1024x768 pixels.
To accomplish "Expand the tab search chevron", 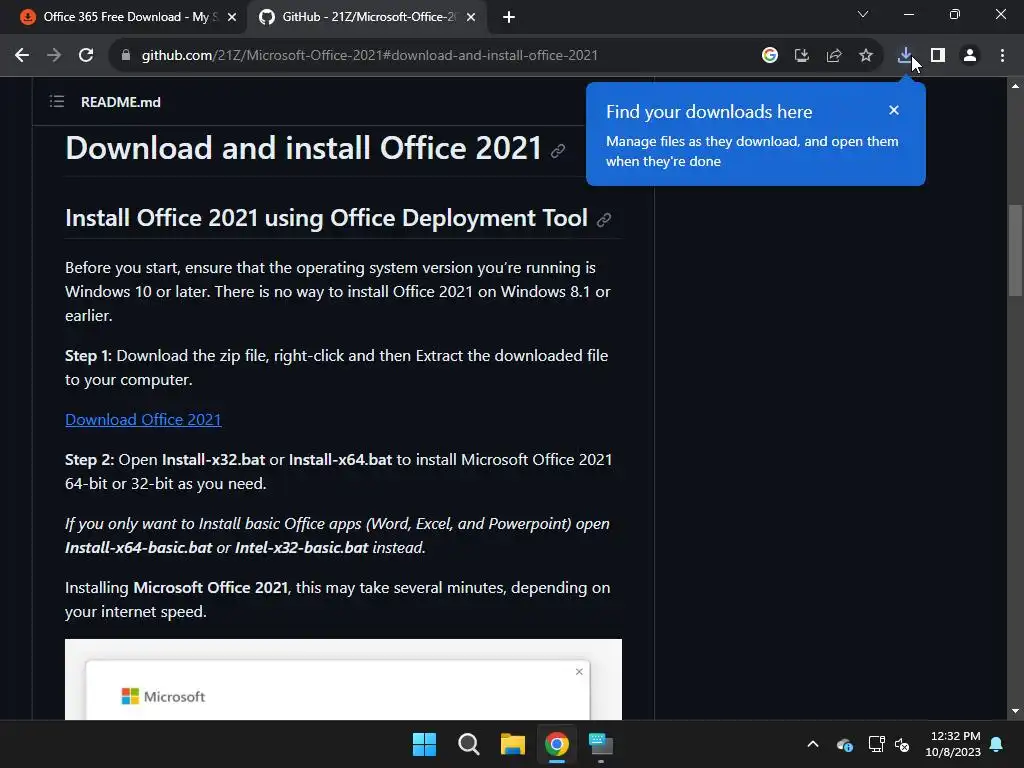I will [x=863, y=14].
